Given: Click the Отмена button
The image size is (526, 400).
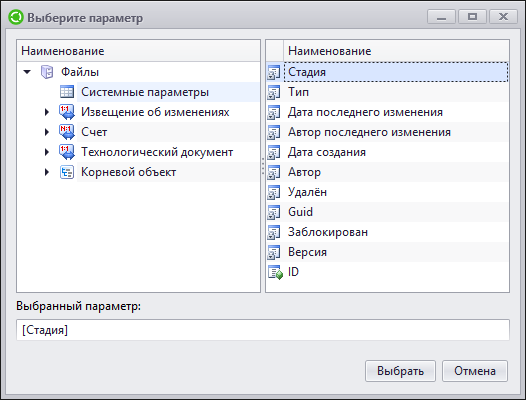Looking at the screenshot, I should coord(475,371).
